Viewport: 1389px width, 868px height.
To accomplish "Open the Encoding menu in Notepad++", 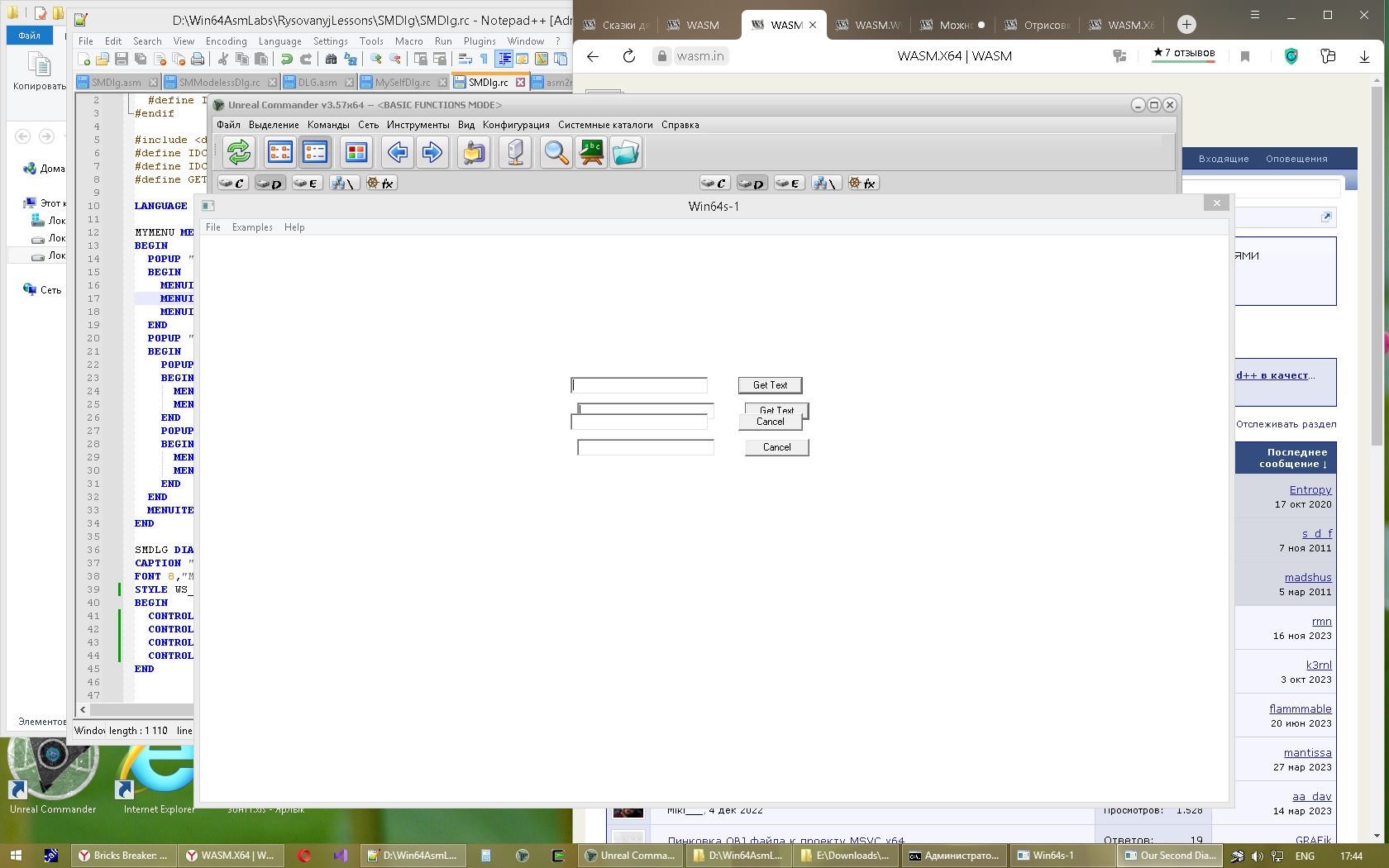I will point(226,41).
